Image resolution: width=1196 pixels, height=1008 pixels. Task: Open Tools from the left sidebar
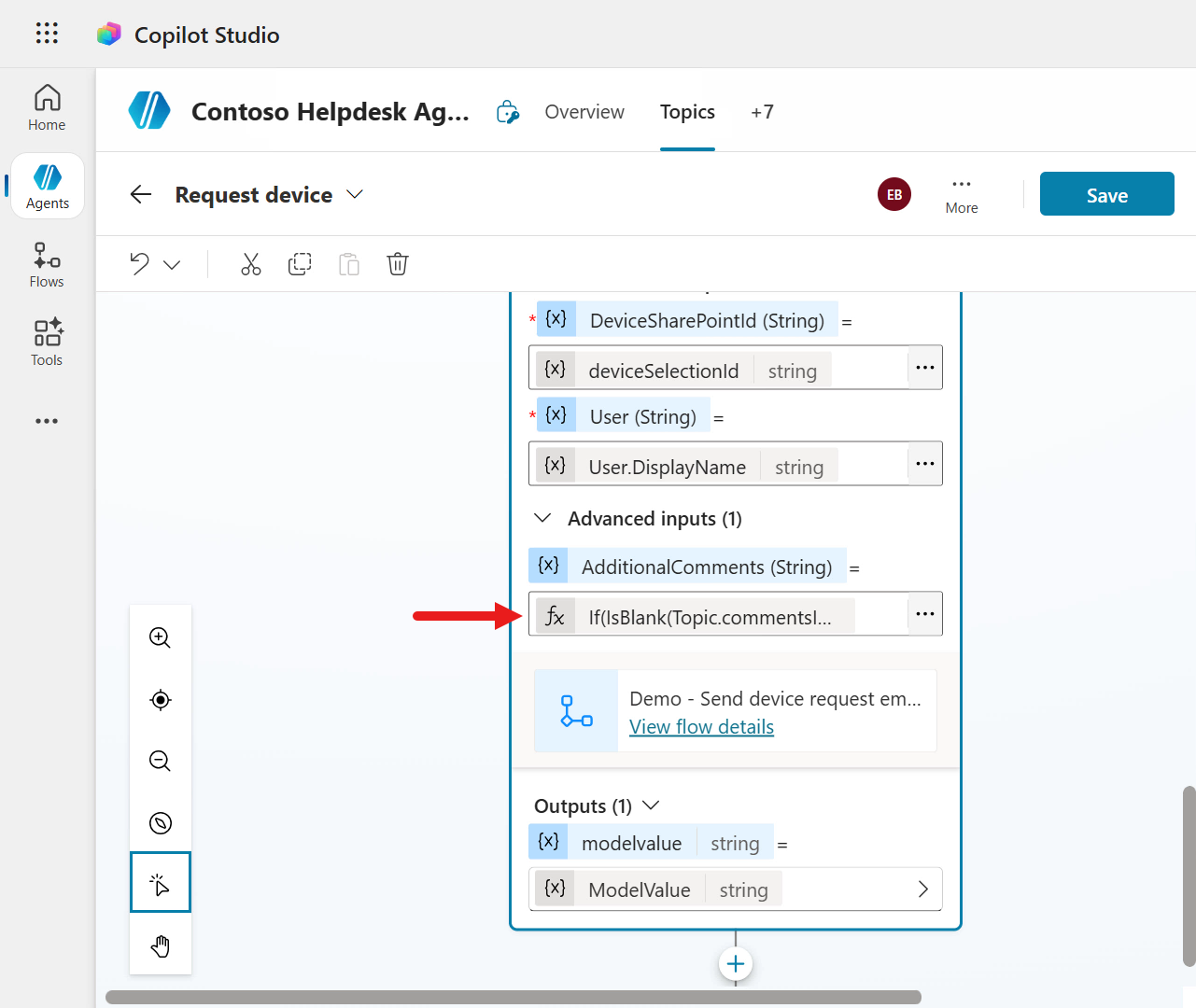coord(46,343)
